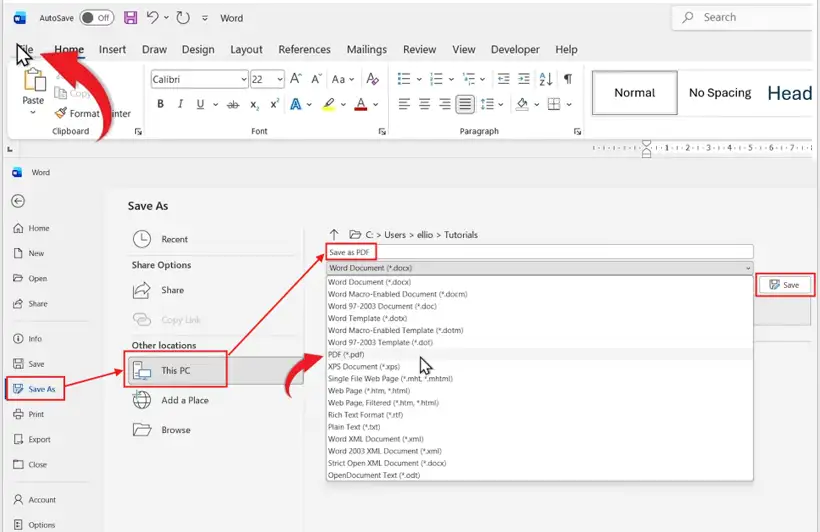Click the Justify alignment icon

[465, 104]
